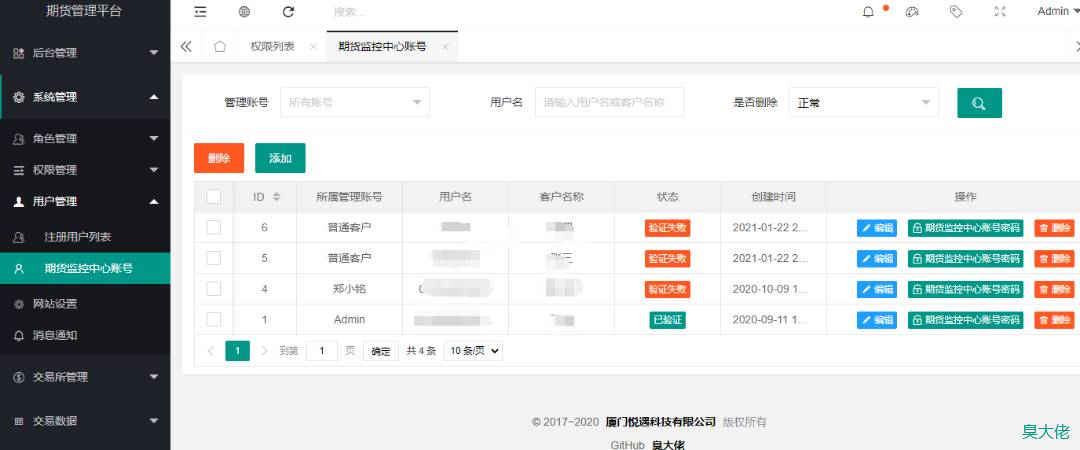Click the tag note icon

click(x=955, y=12)
